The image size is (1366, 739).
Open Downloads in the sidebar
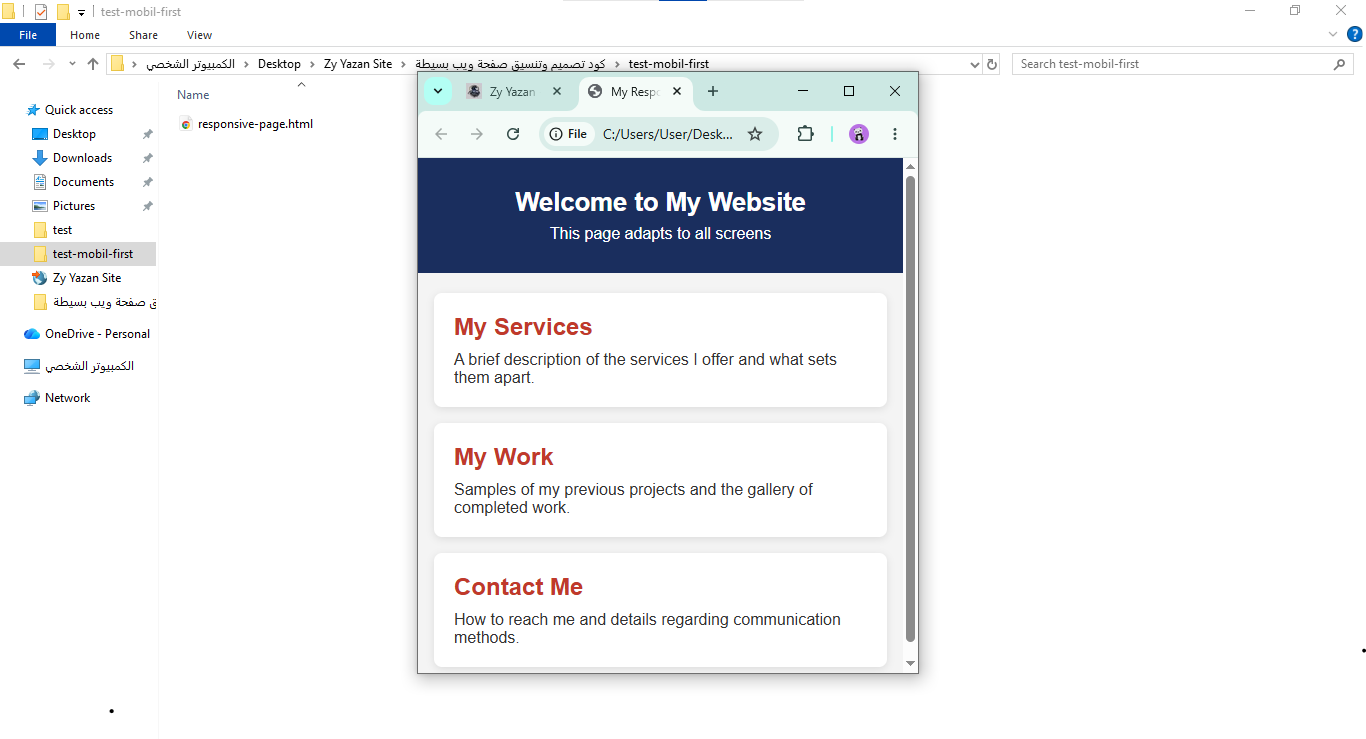coord(82,158)
